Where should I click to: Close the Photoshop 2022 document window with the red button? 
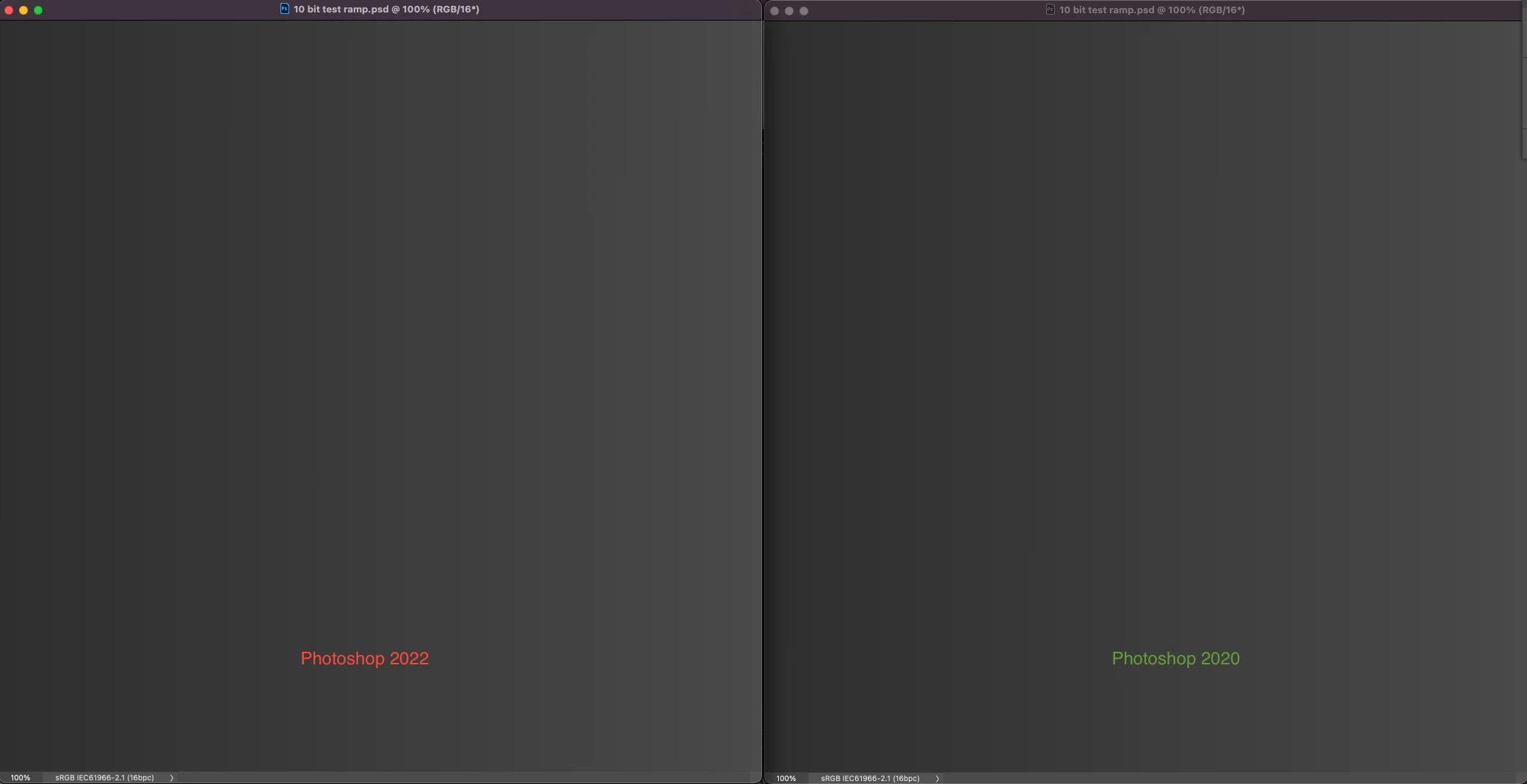(9, 10)
